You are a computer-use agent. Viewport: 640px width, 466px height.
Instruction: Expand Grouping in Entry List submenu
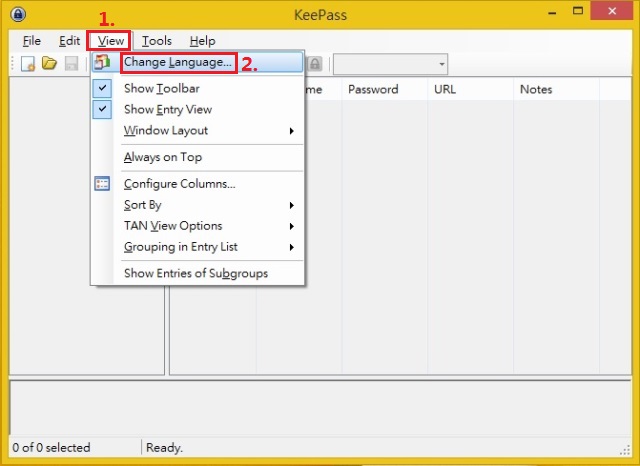(198, 247)
